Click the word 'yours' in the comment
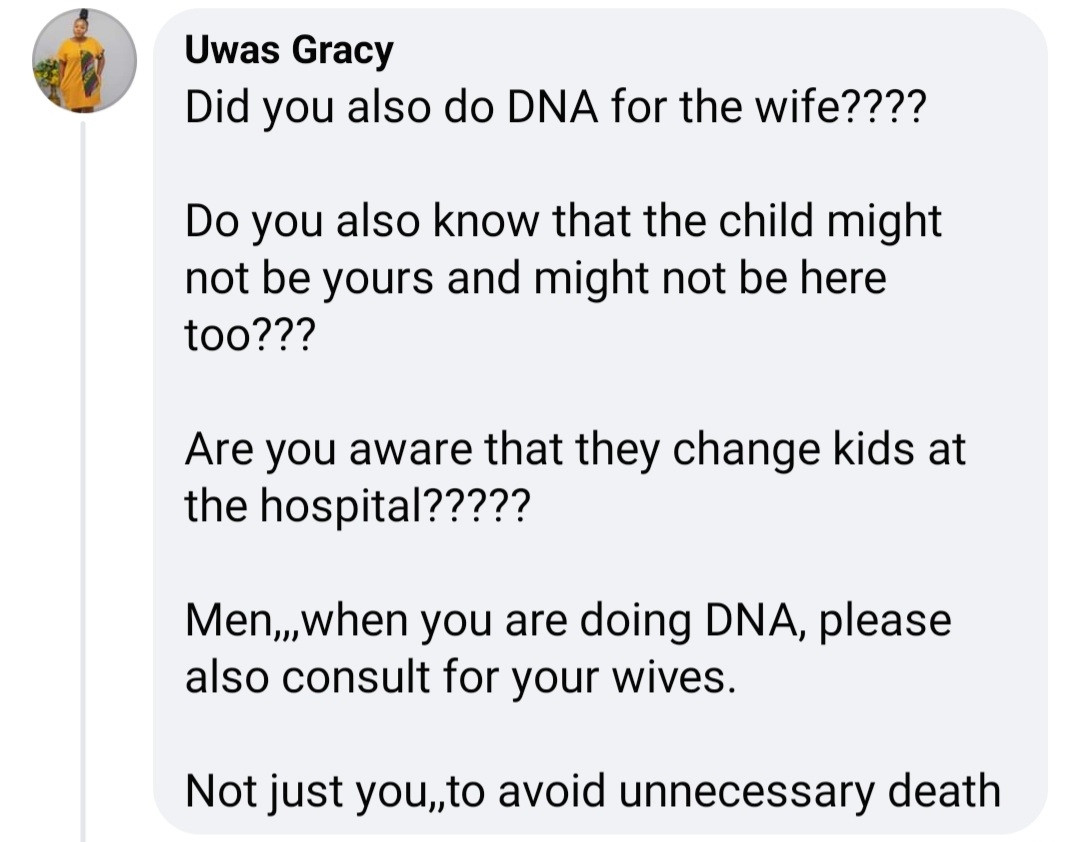The width and height of the screenshot is (1080, 842). pyautogui.click(x=383, y=279)
